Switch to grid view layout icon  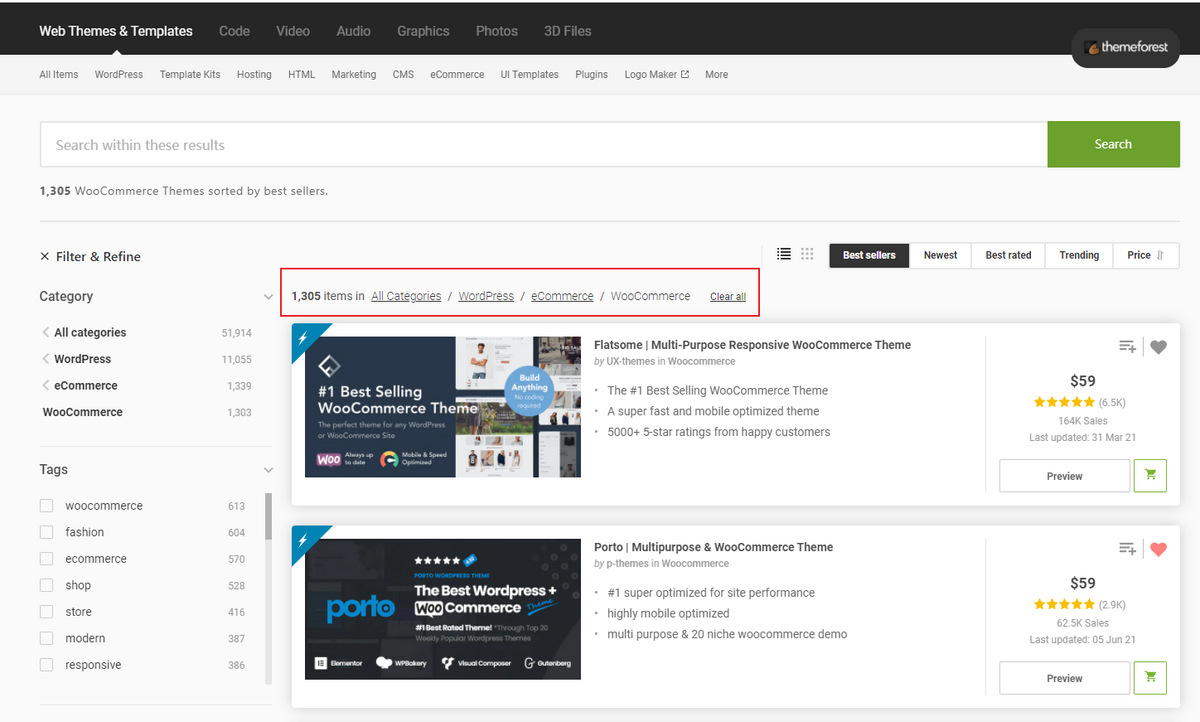(808, 254)
